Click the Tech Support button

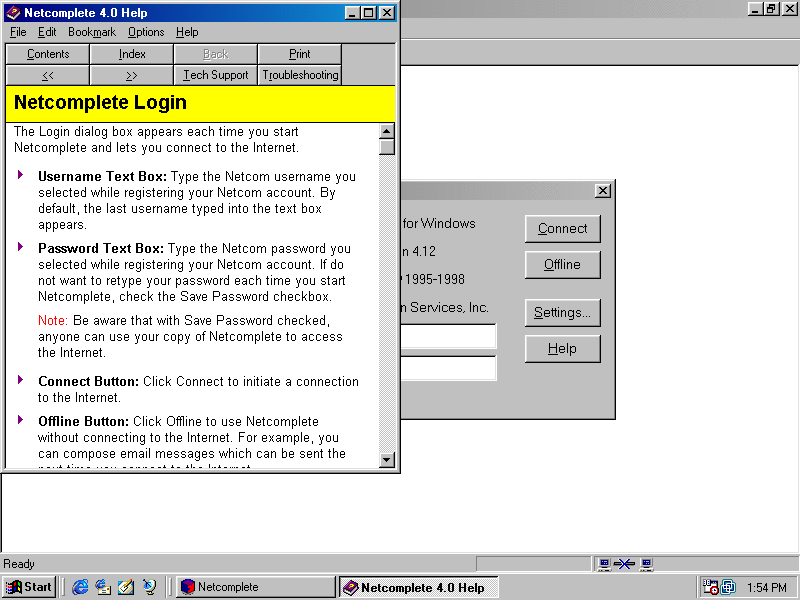(215, 75)
